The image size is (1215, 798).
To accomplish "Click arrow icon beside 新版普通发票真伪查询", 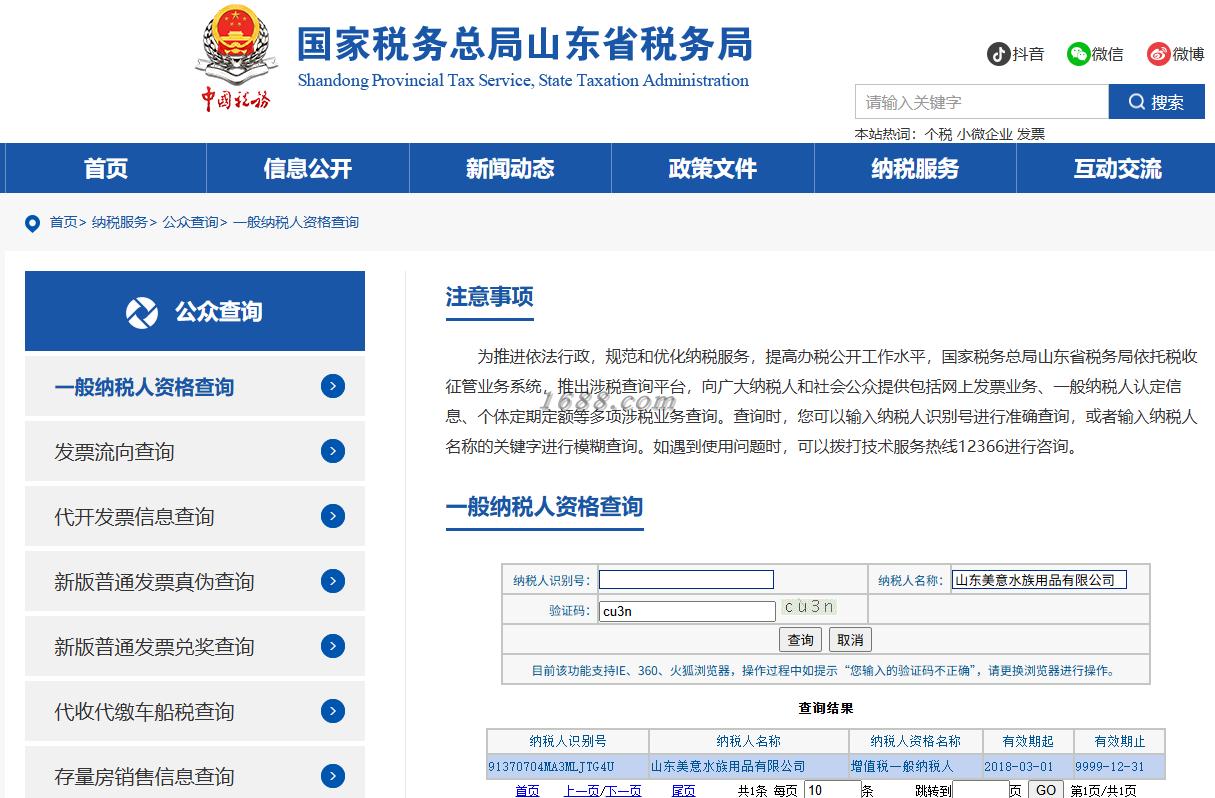I will coord(333,581).
